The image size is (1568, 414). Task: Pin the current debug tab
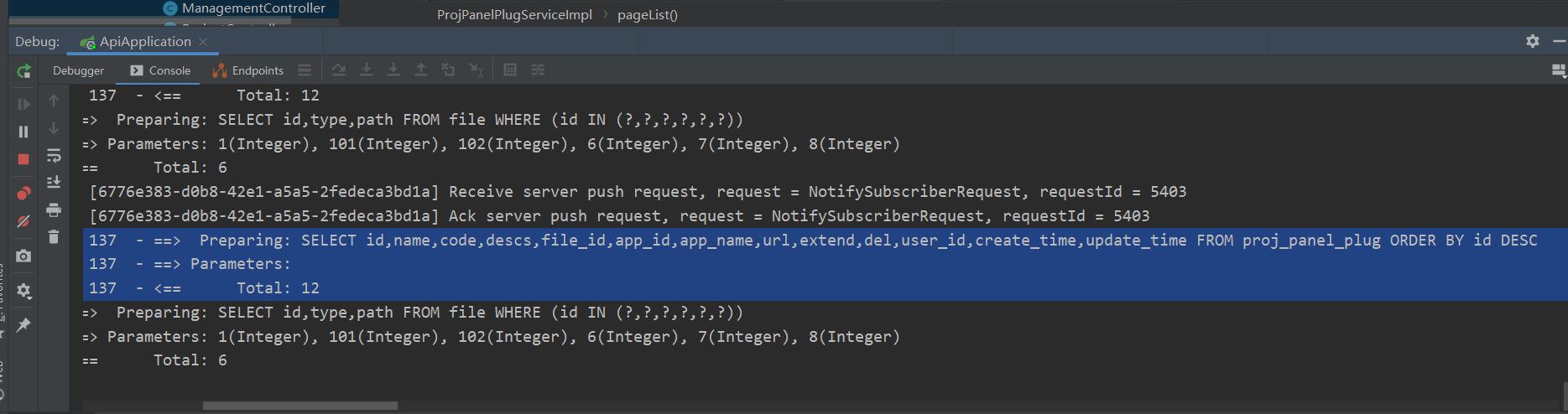[23, 325]
